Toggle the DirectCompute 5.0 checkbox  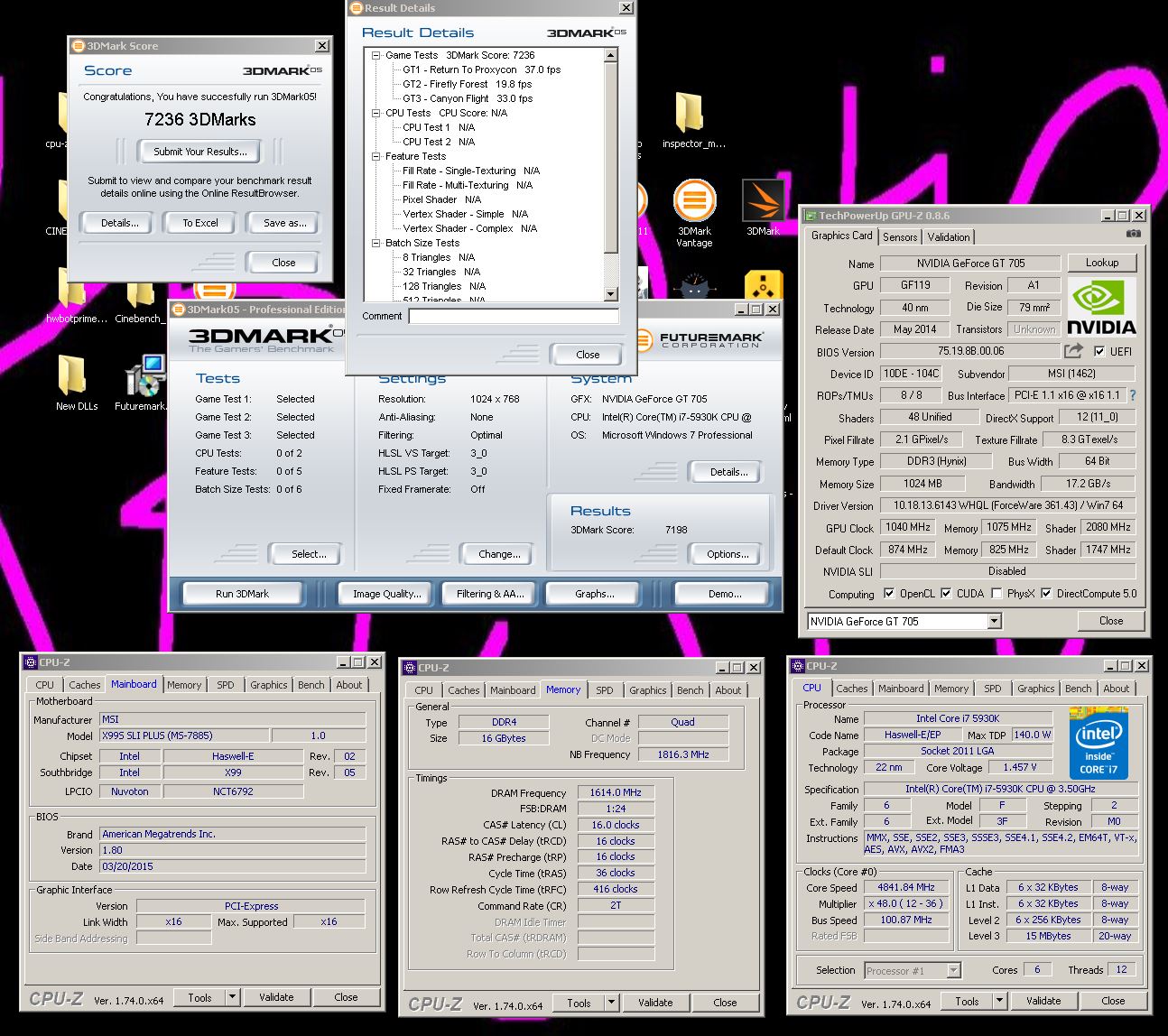tap(1046, 594)
